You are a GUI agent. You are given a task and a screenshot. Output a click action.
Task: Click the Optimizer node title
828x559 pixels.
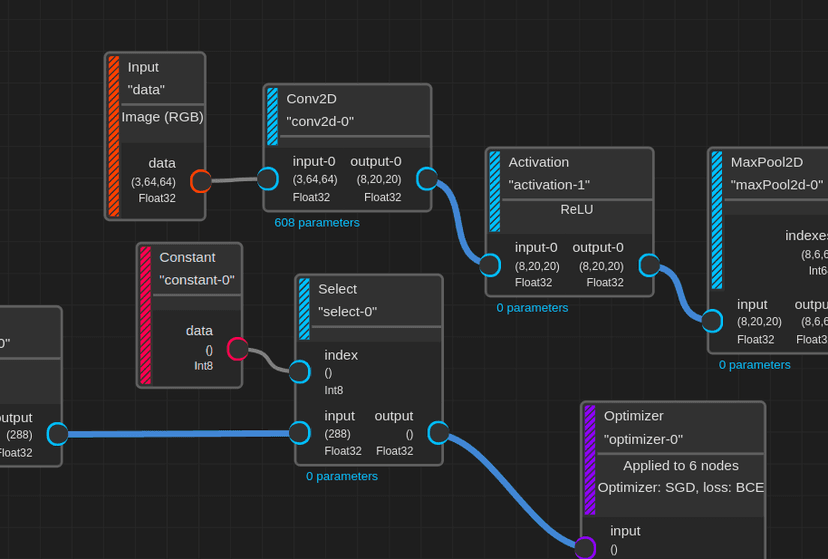tap(634, 416)
